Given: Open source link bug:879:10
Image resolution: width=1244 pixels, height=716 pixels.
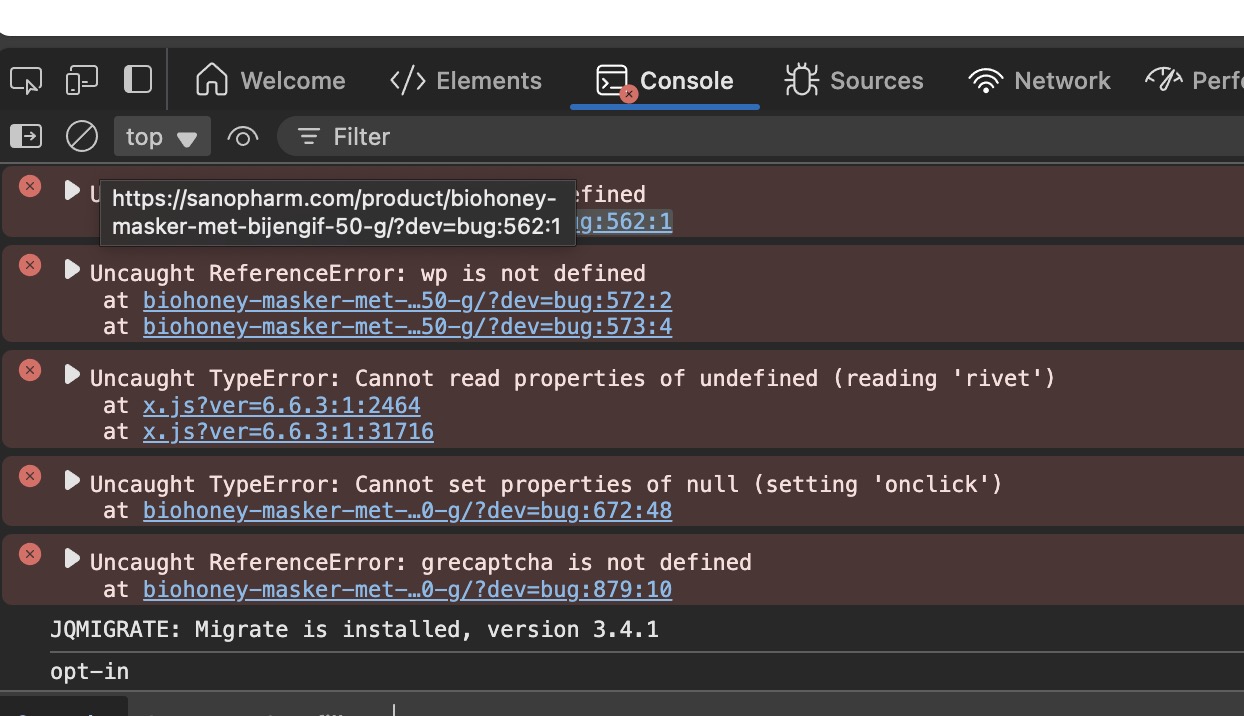Looking at the screenshot, I should 407,590.
